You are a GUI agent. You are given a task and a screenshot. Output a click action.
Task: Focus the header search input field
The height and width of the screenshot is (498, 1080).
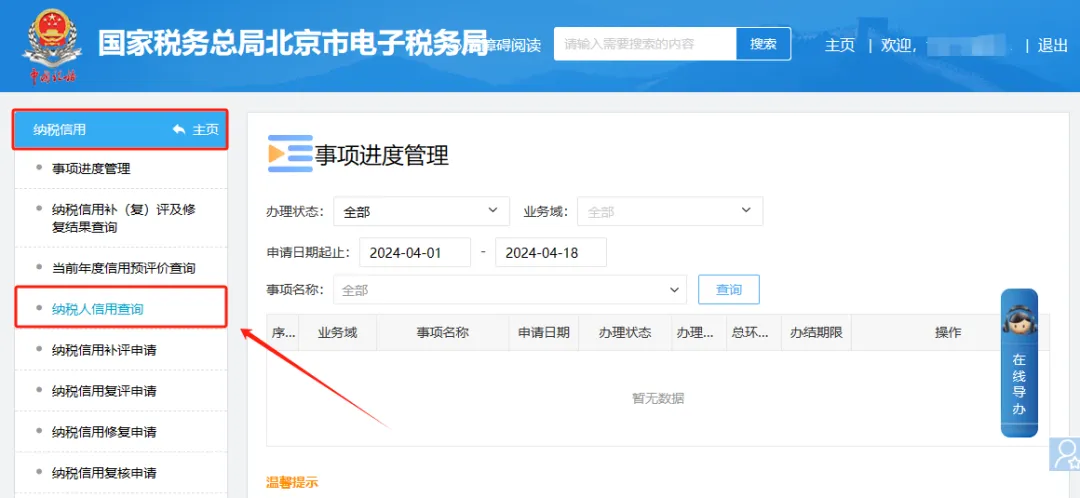click(645, 44)
